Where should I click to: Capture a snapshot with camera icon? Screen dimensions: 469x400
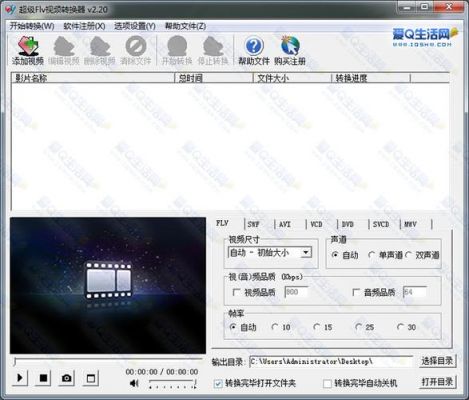point(67,378)
